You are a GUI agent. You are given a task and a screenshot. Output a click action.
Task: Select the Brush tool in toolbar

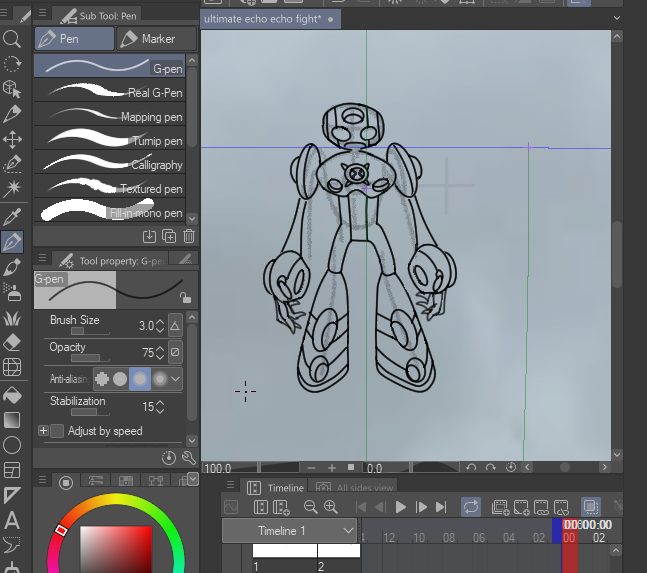tap(12, 267)
